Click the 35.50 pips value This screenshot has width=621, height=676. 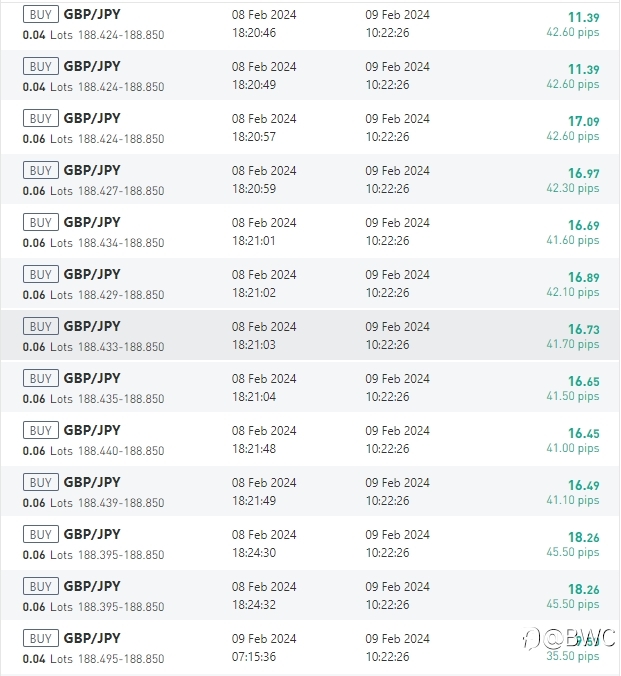click(x=573, y=656)
